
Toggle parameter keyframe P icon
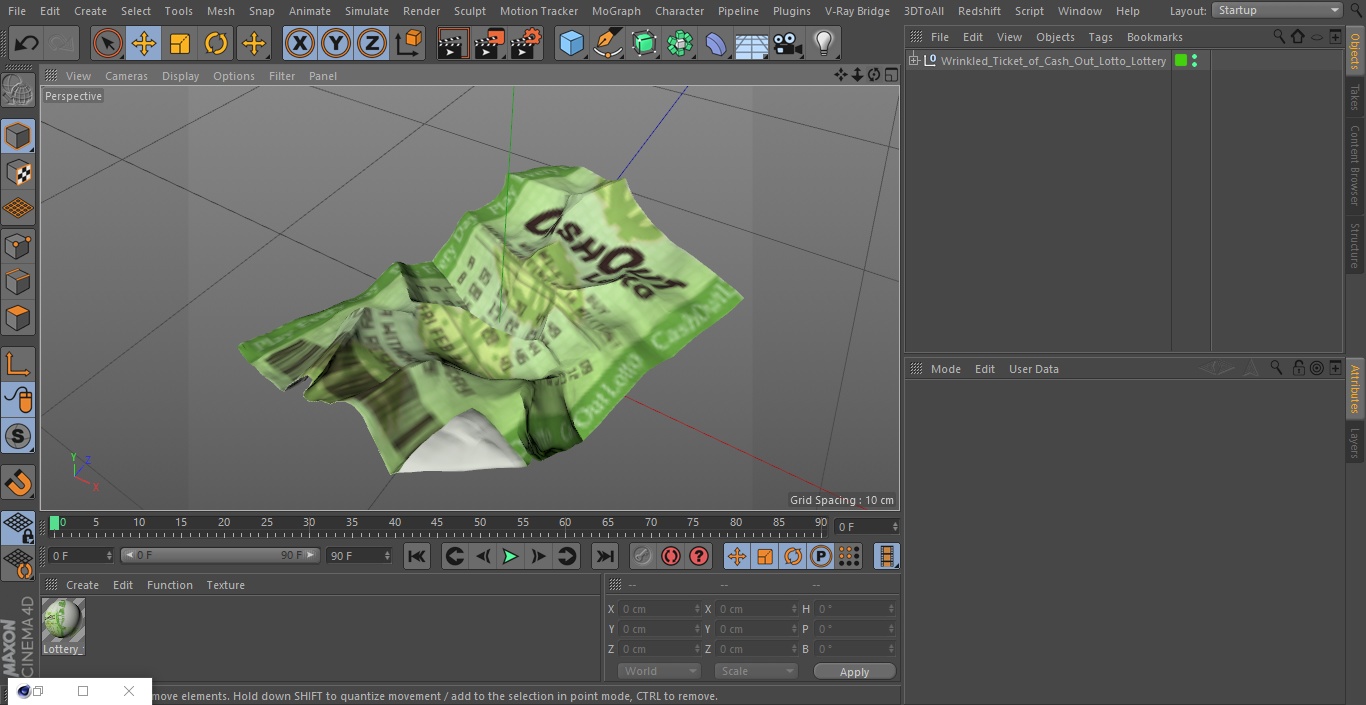(821, 556)
